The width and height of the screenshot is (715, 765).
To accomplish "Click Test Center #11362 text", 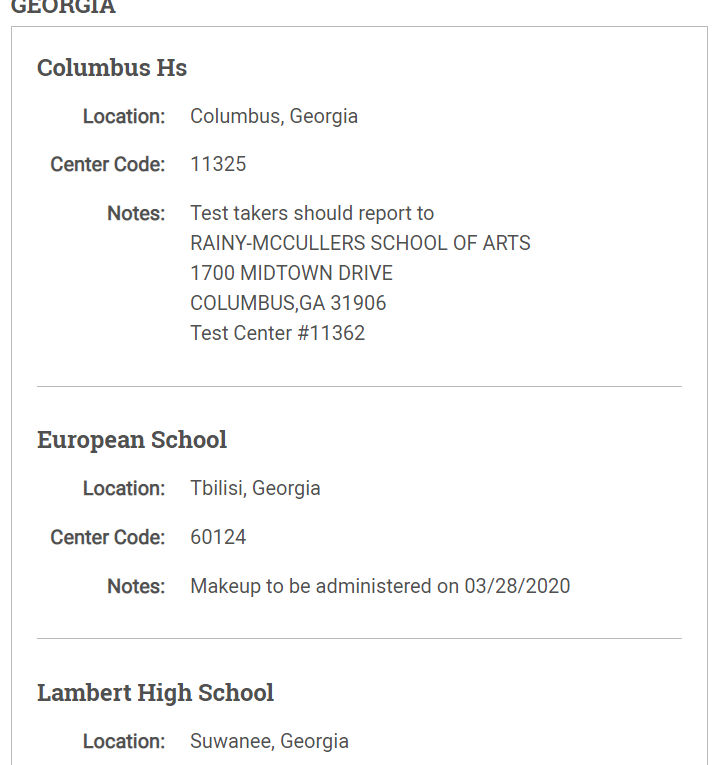I will 277,333.
